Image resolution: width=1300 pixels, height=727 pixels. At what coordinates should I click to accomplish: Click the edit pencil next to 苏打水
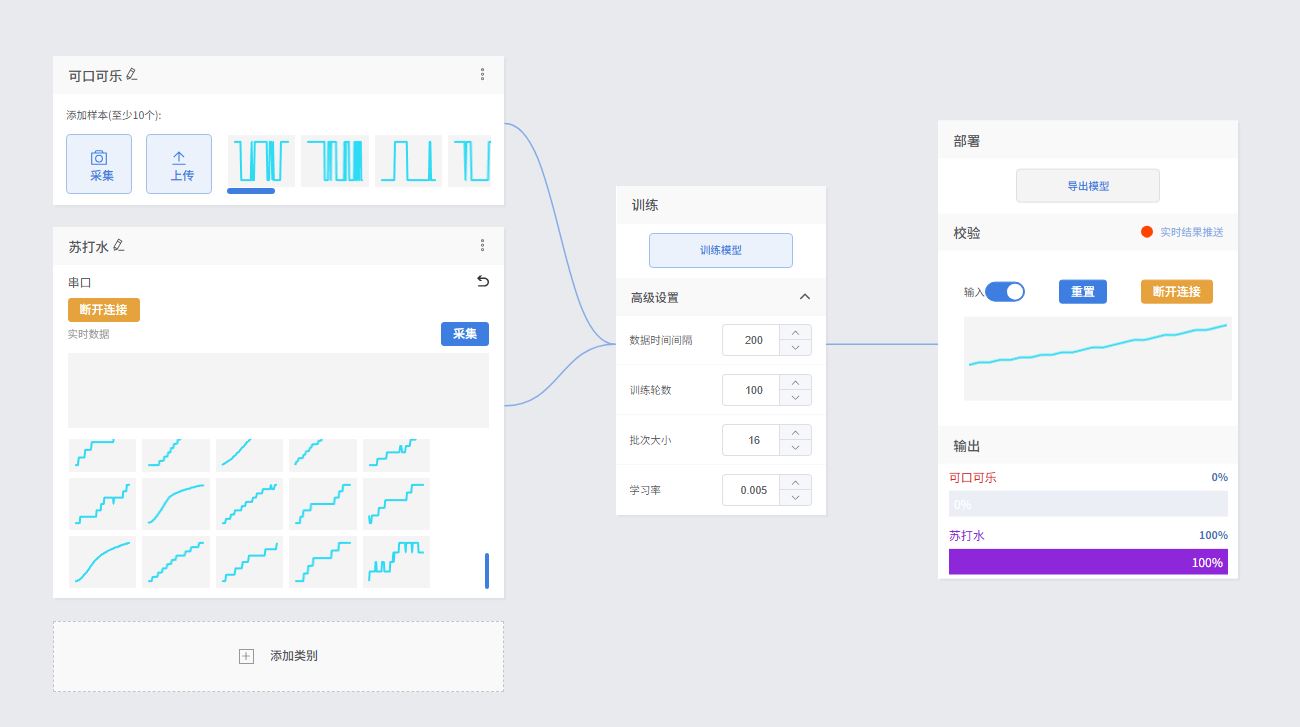tap(119, 245)
